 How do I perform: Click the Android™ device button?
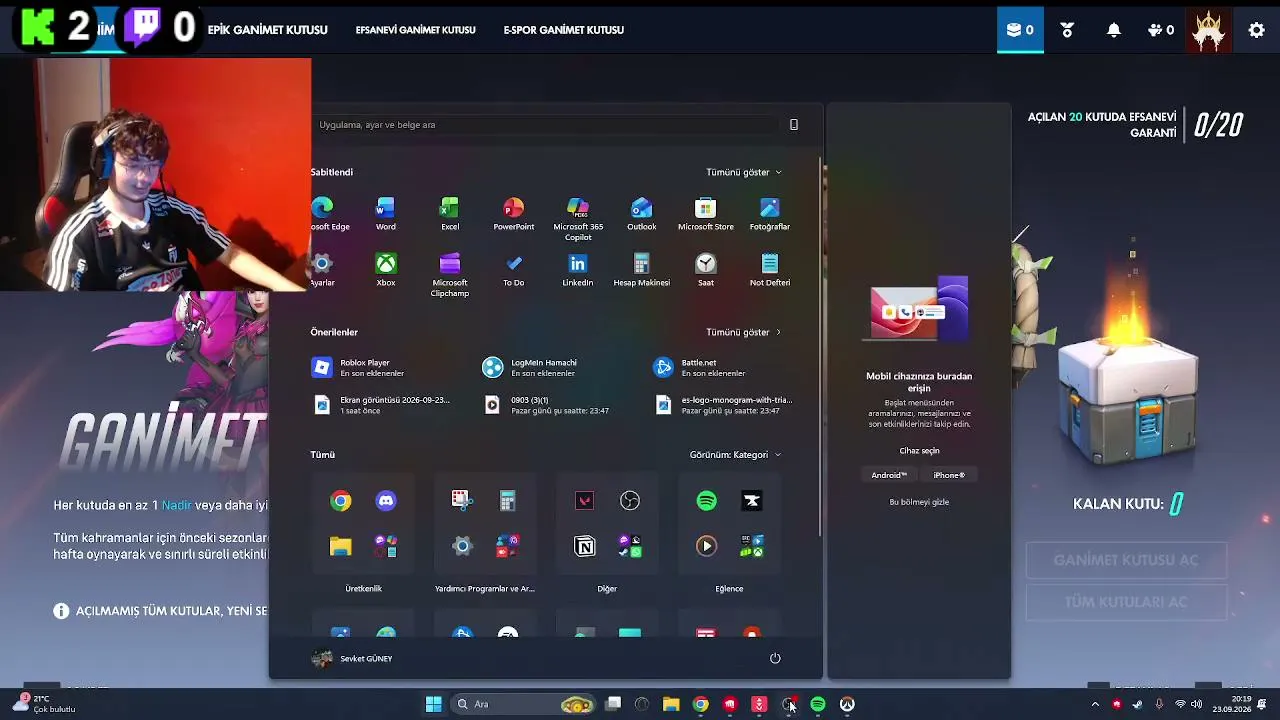click(x=889, y=475)
